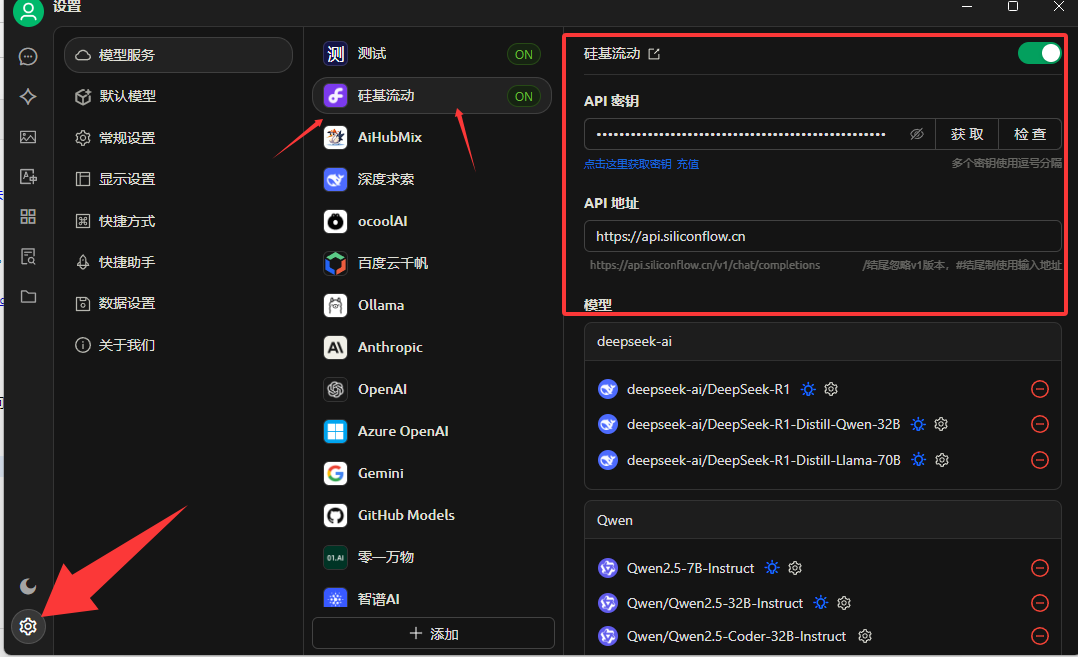Click the 检查 API key button
The width and height of the screenshot is (1078, 657).
click(1030, 134)
